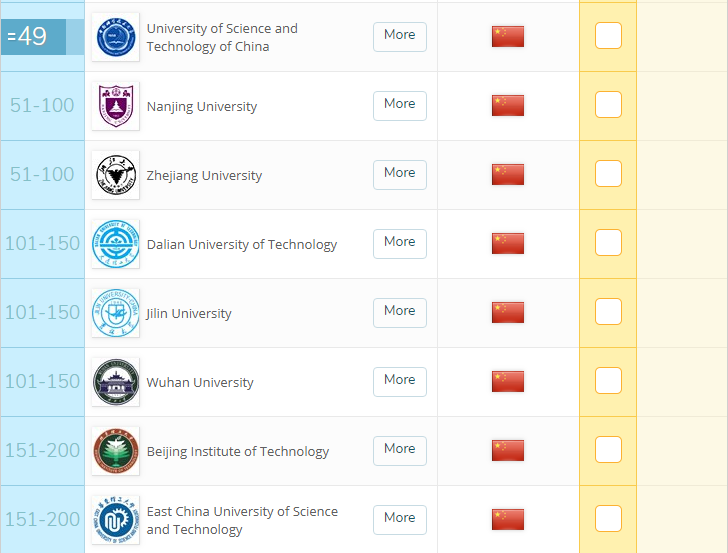Click the China flag in Jilin University row

tap(507, 313)
